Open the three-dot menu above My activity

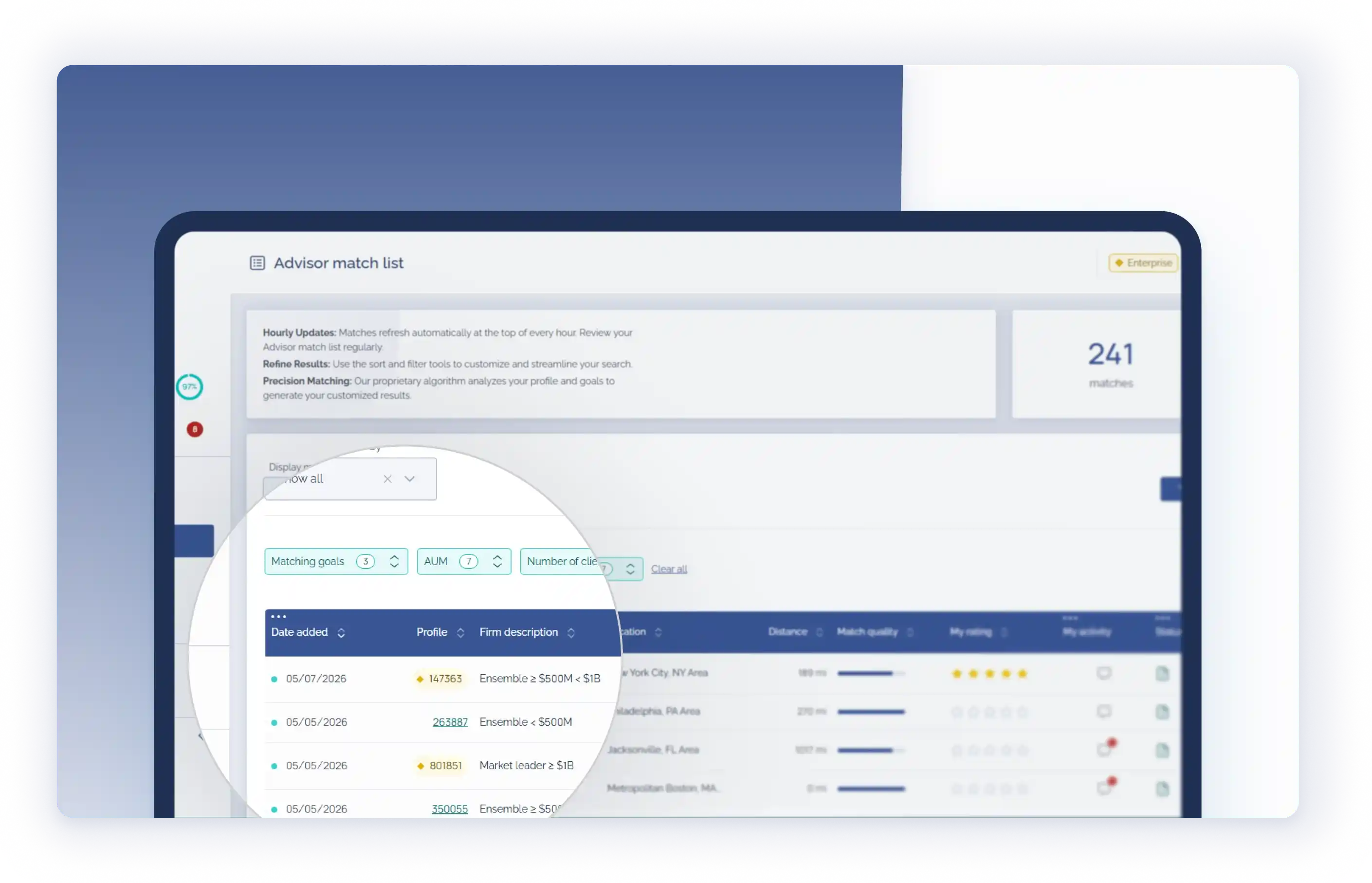click(1070, 618)
